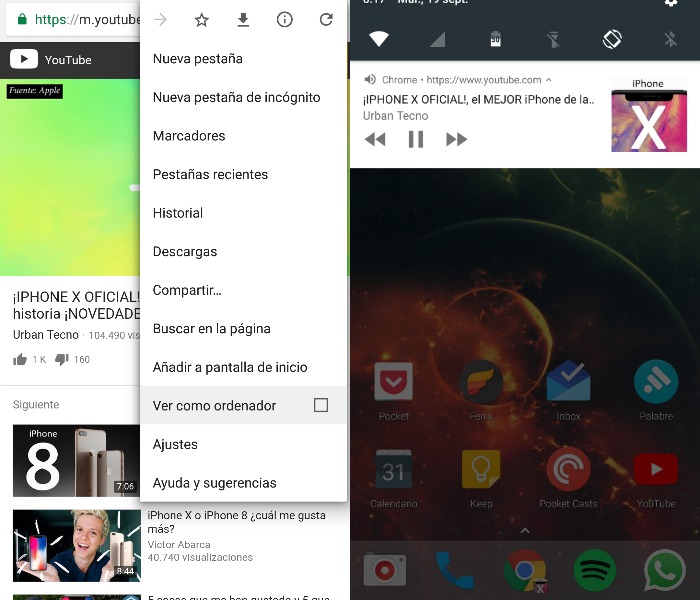Launch Spotify from the dock
Screen dimensions: 700x600
pos(595,570)
